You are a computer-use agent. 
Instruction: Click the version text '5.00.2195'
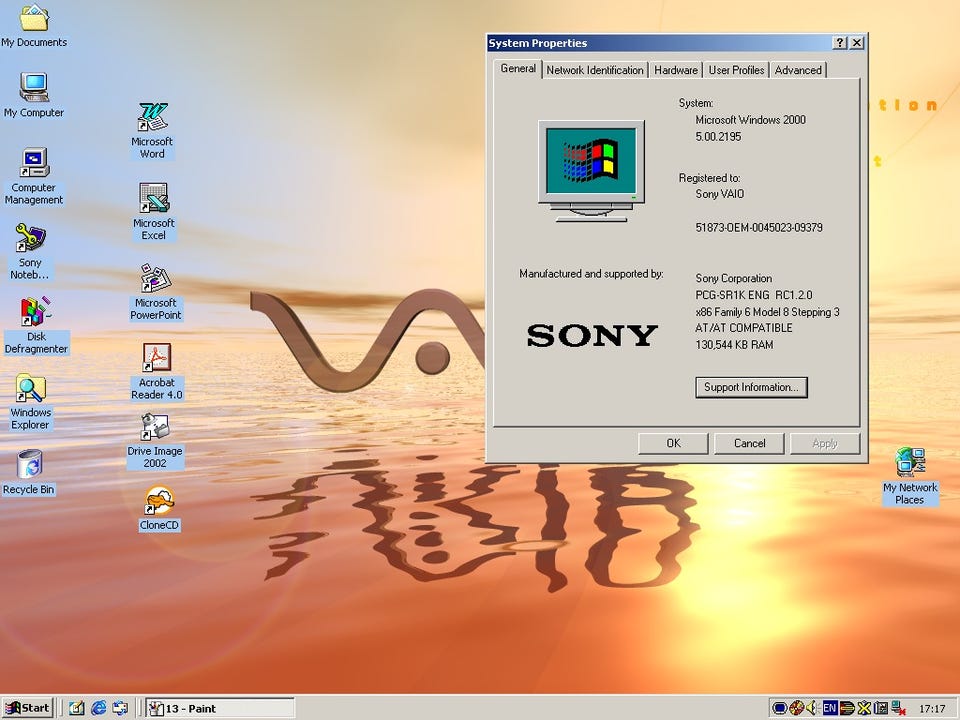[718, 137]
